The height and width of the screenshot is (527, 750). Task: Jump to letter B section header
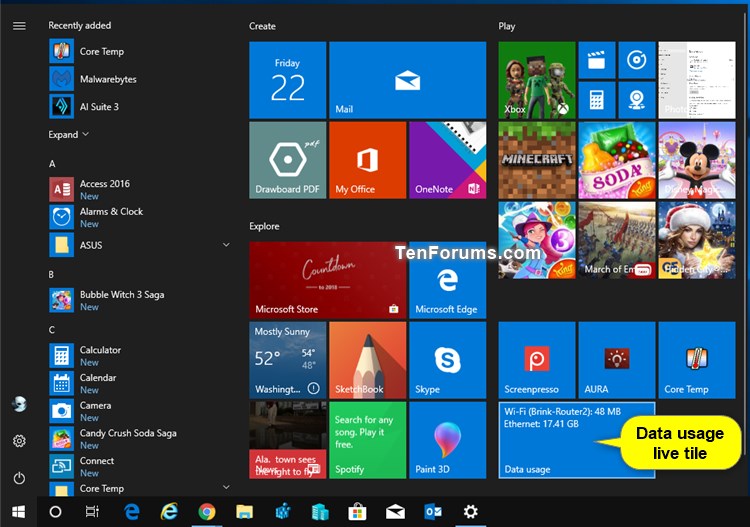coord(51,275)
